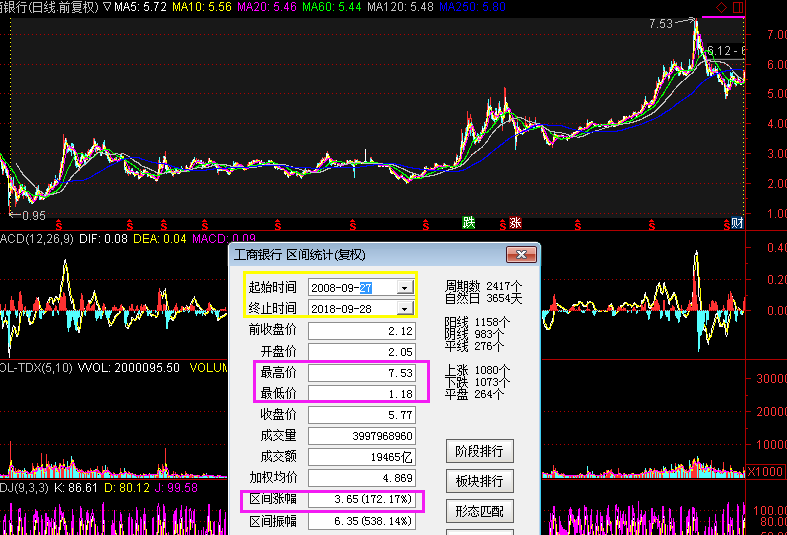Viewport: 787px width, 535px height.
Task: Open the ▽ dropdown beside the chart title
Action: [x=107, y=7]
